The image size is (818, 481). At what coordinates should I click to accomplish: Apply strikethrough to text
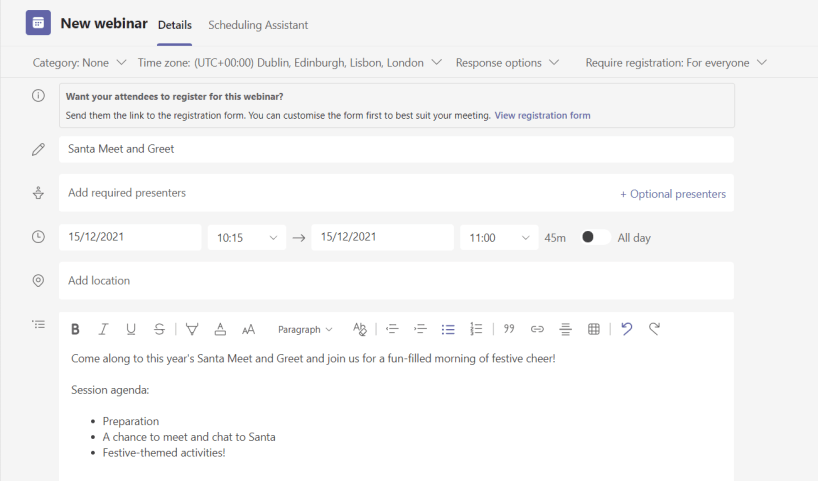(x=160, y=329)
